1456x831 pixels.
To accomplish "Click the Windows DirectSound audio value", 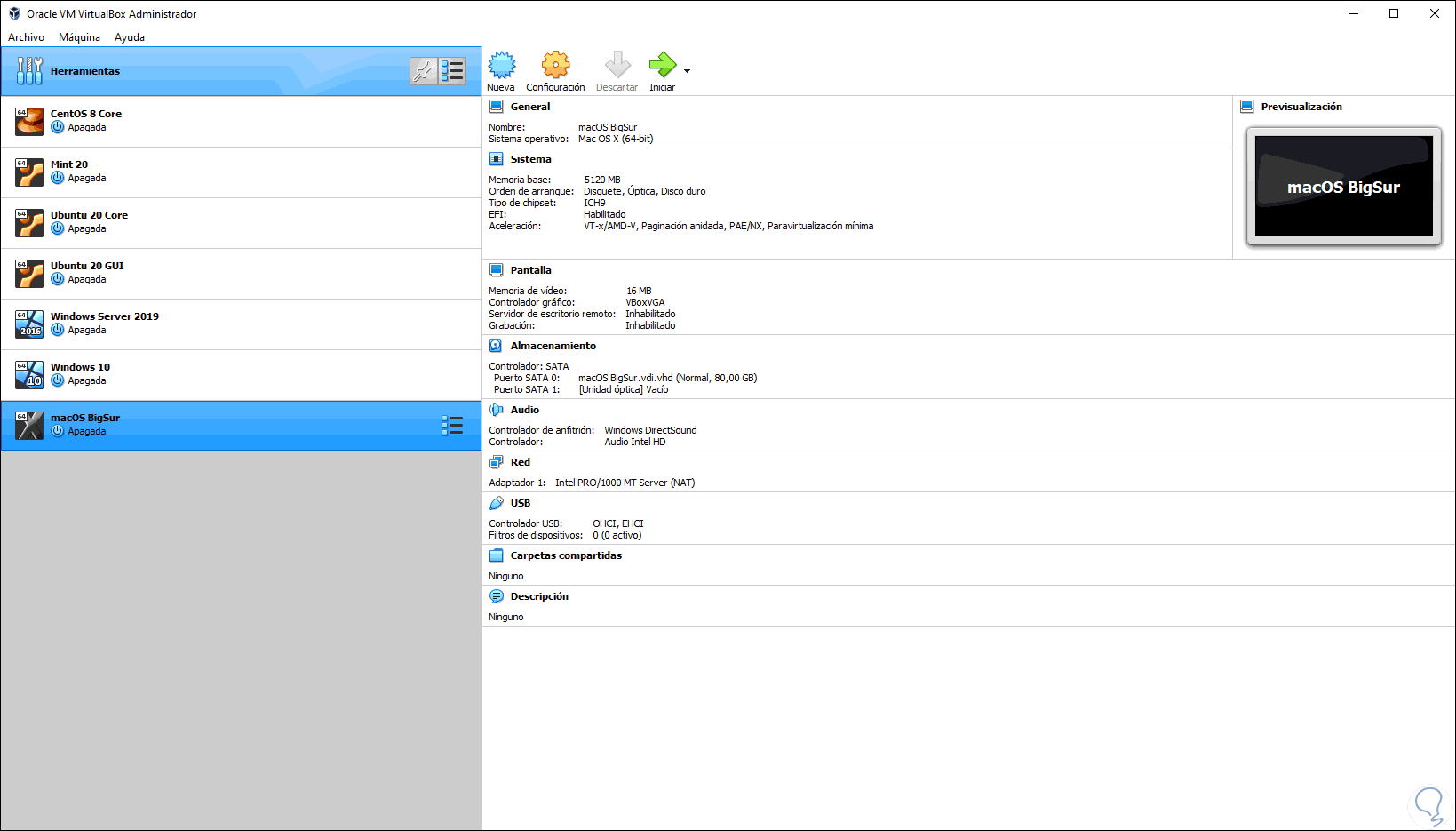I will [x=650, y=430].
